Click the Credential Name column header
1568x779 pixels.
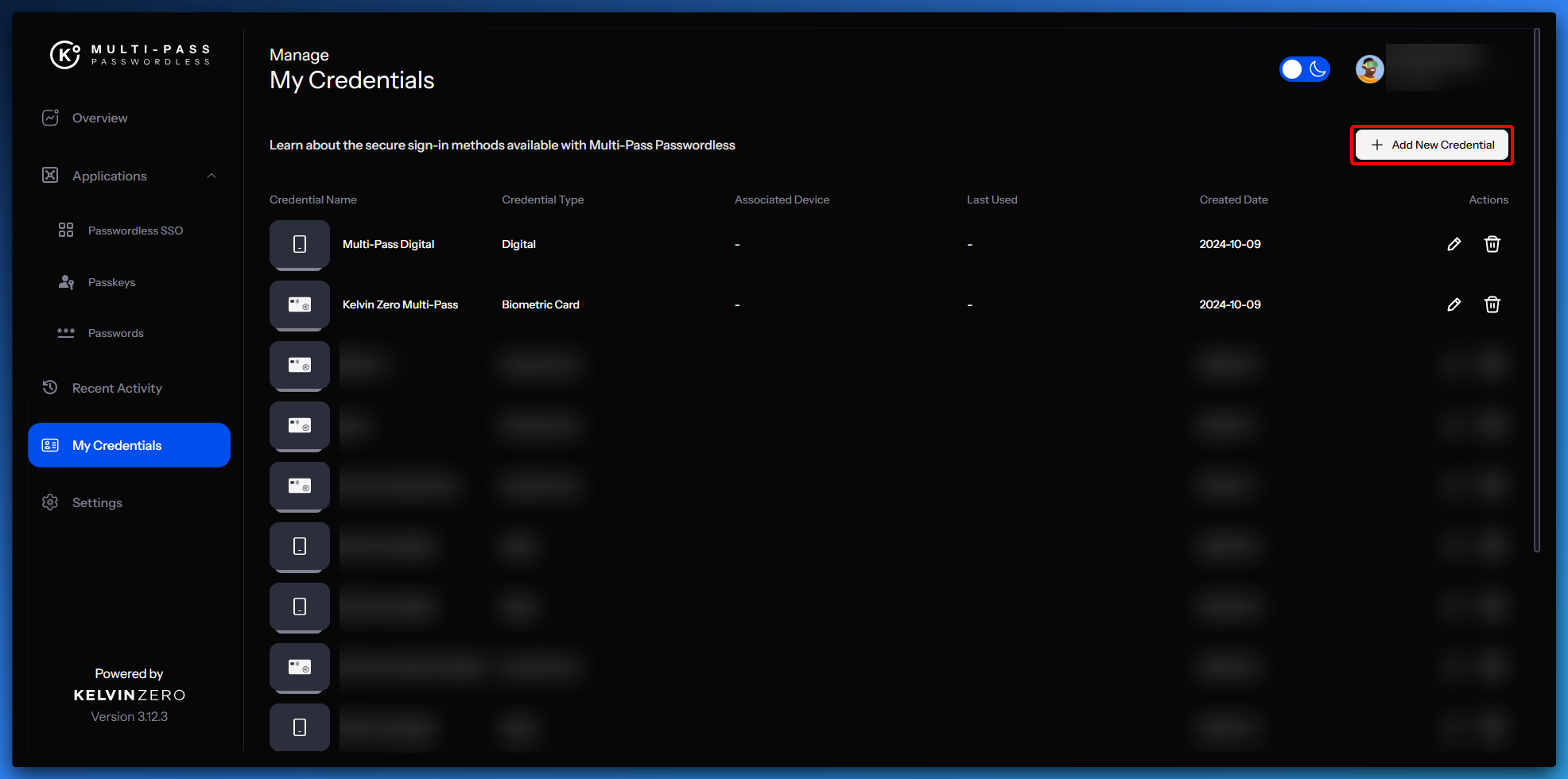[x=313, y=200]
